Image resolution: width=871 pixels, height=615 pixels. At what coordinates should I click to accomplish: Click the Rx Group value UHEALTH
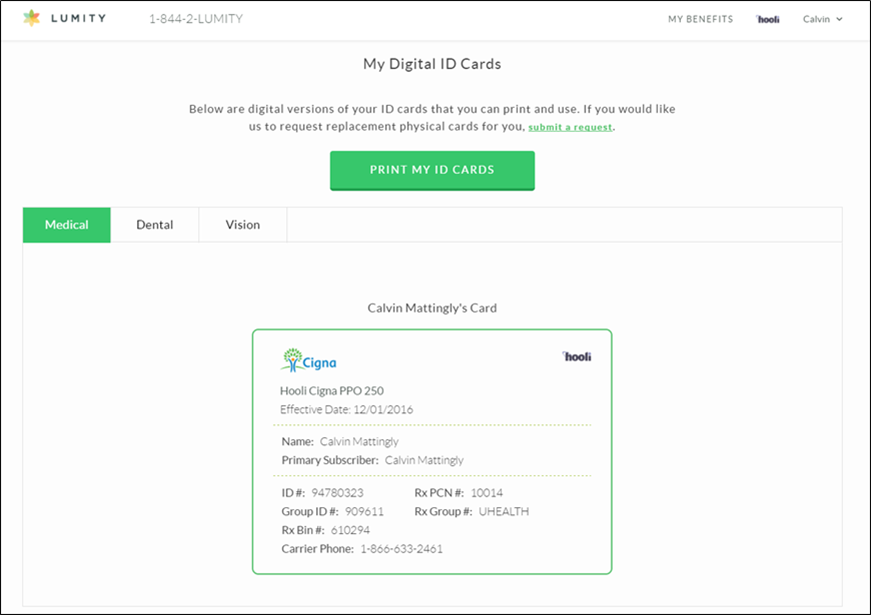point(503,511)
